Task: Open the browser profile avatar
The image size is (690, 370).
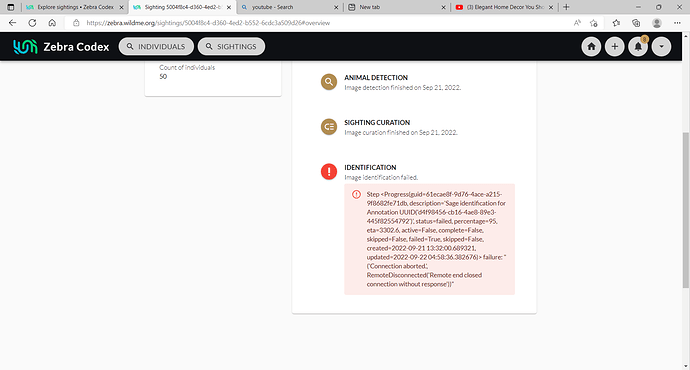Action: click(657, 23)
